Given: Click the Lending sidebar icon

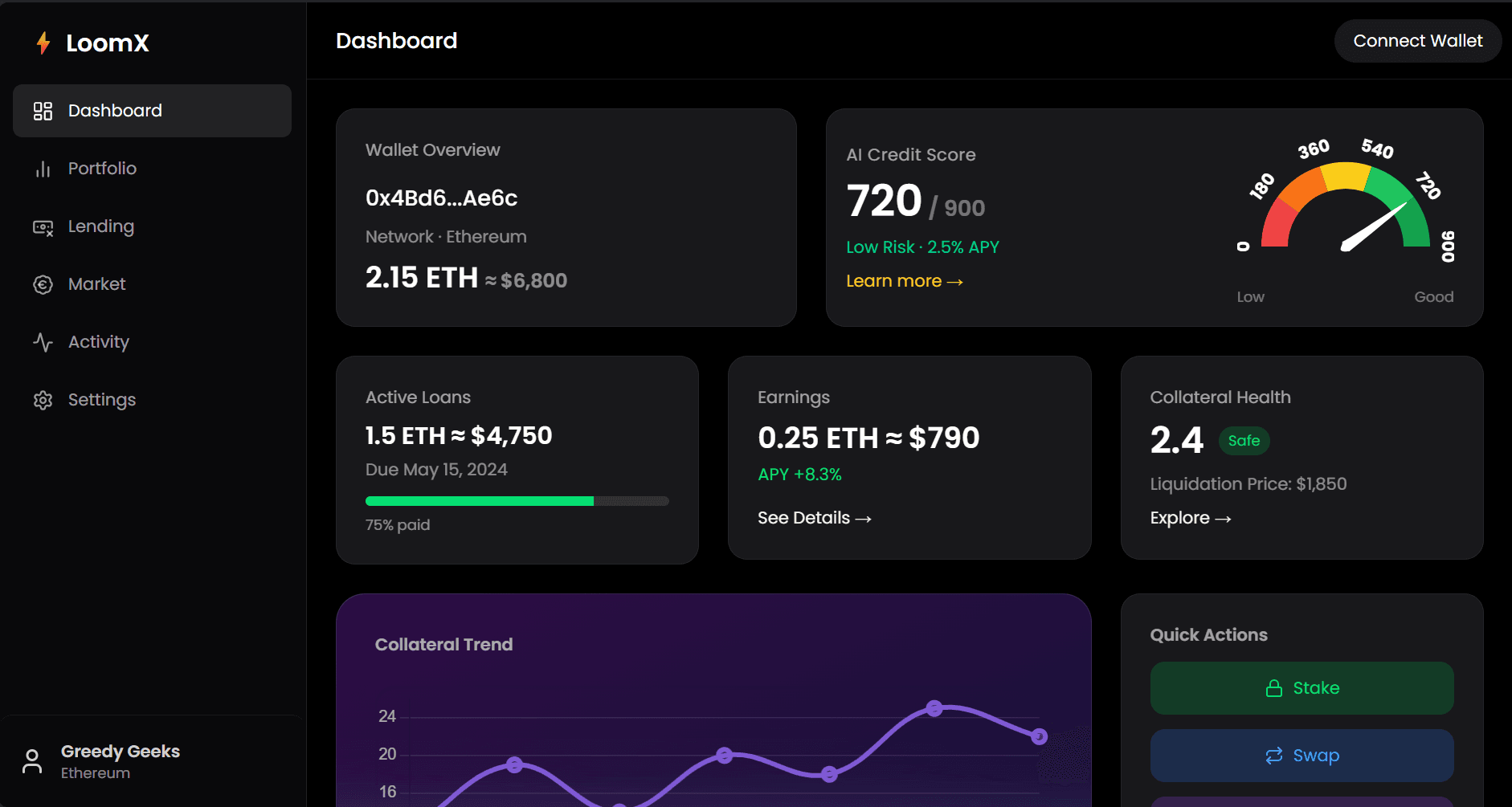Looking at the screenshot, I should [x=43, y=227].
